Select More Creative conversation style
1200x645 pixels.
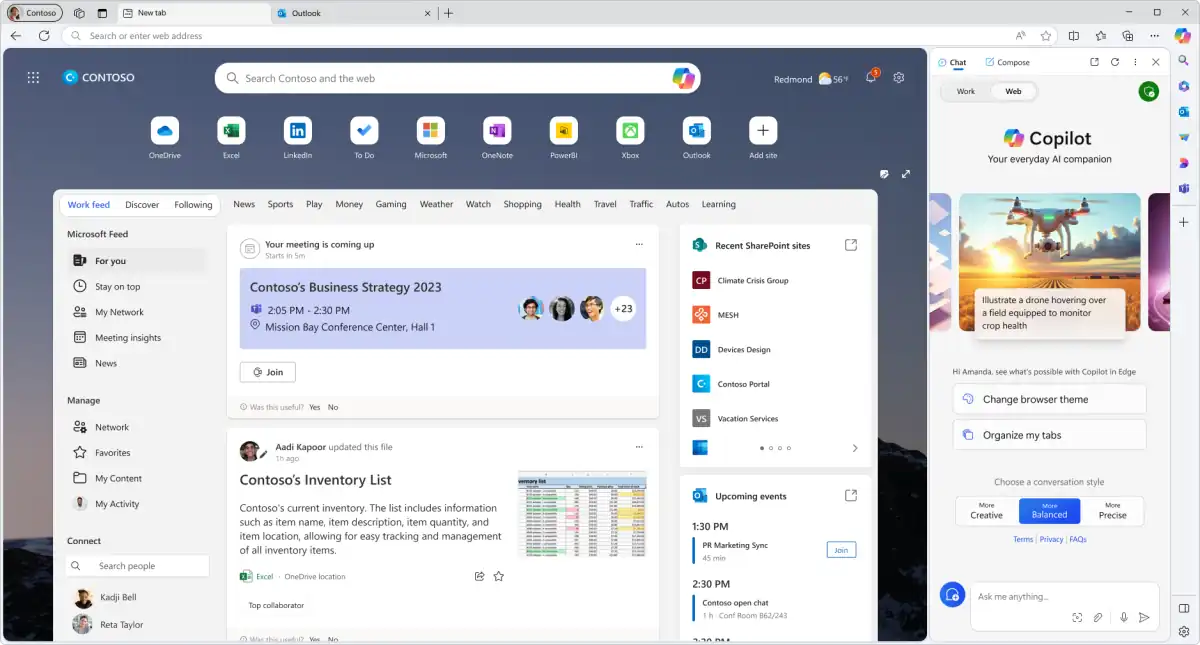[x=987, y=511]
